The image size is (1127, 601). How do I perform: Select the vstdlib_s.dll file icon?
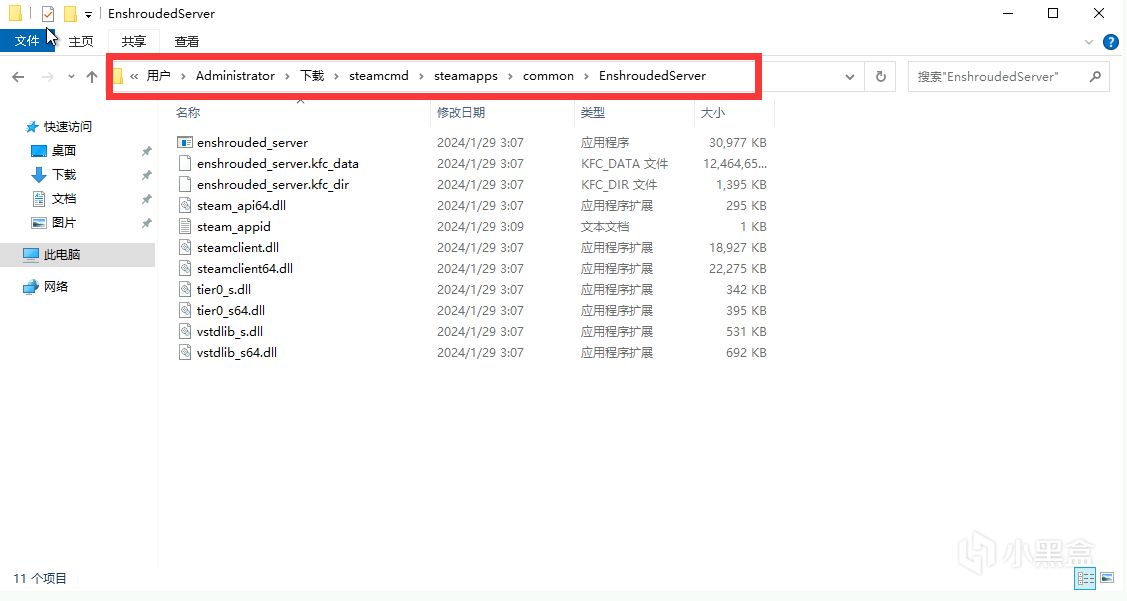pyautogui.click(x=185, y=331)
